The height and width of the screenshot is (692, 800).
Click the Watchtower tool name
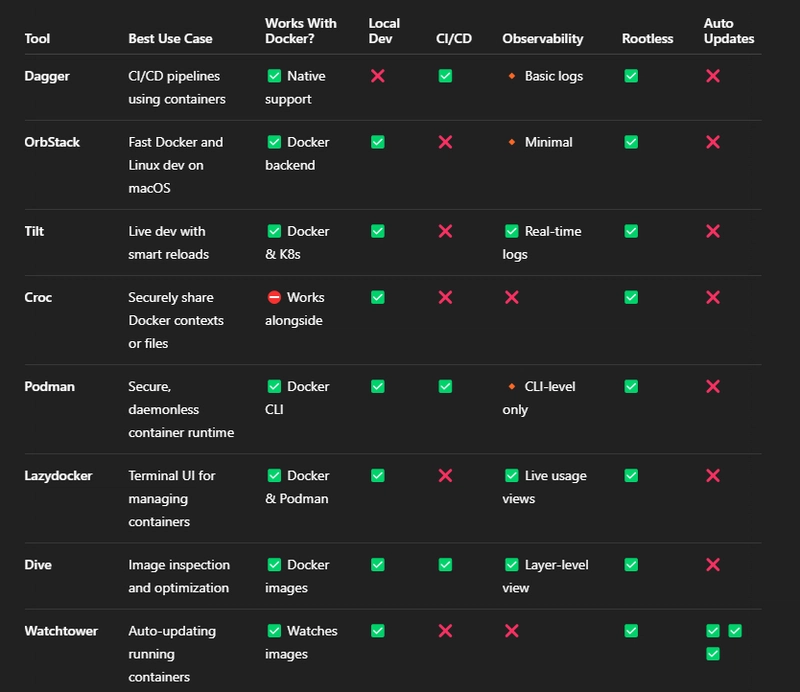click(61, 631)
